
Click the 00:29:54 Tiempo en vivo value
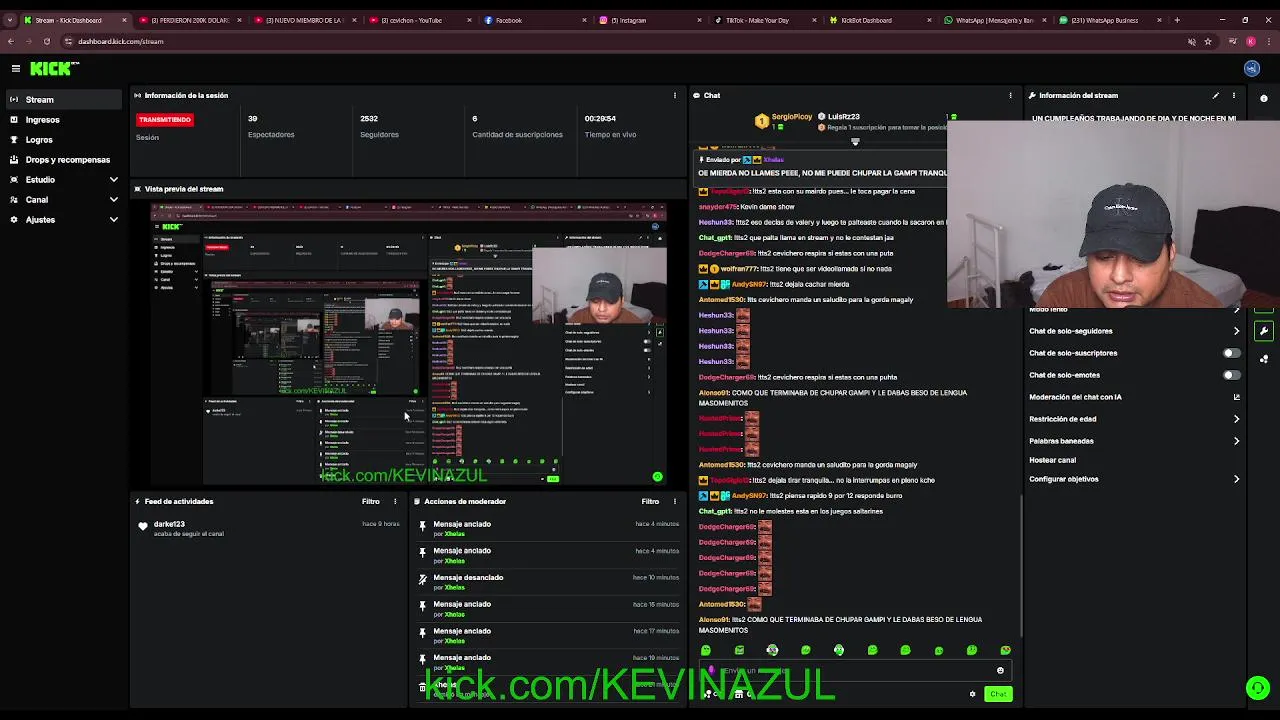[600, 118]
